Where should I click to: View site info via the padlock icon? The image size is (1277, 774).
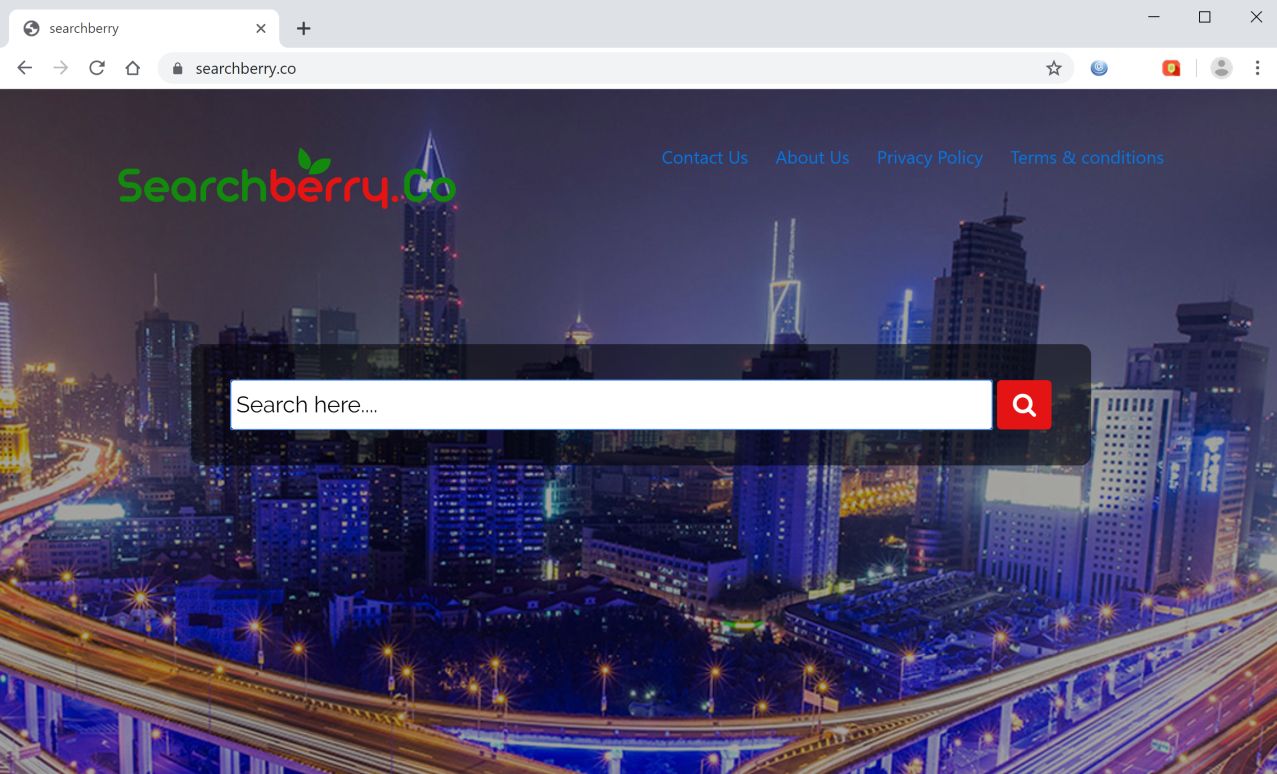pyautogui.click(x=178, y=69)
